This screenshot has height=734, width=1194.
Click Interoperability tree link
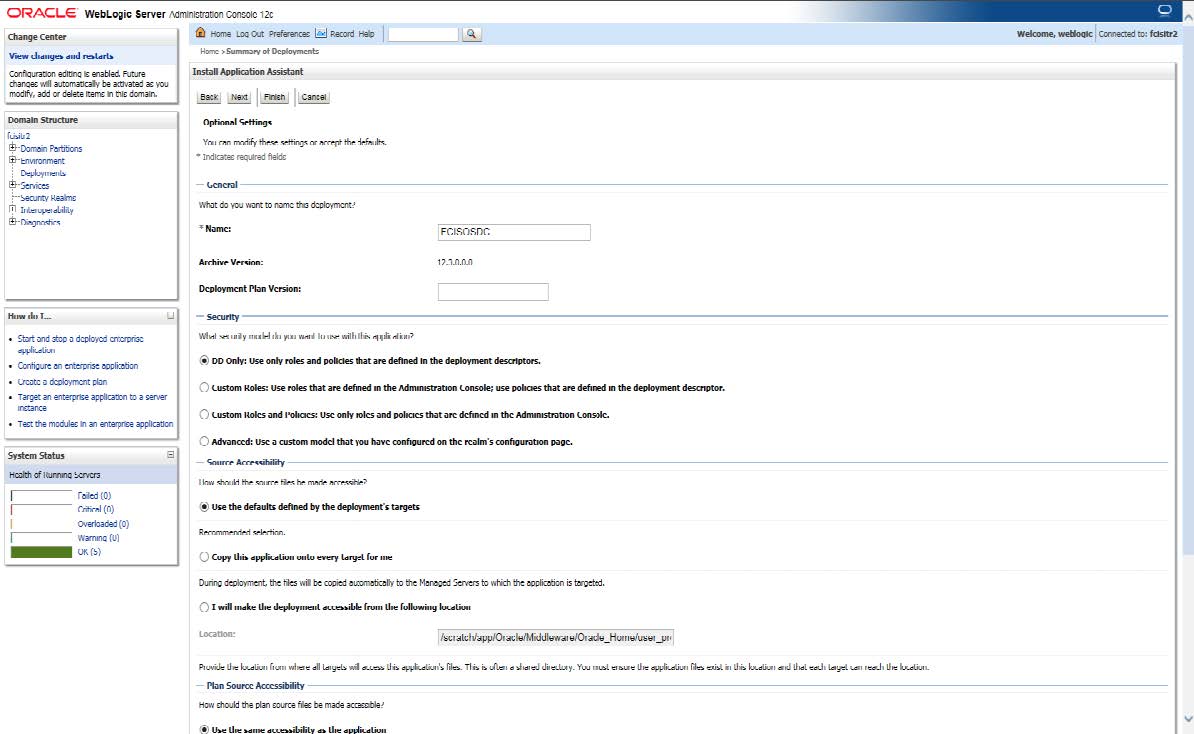[x=46, y=210]
